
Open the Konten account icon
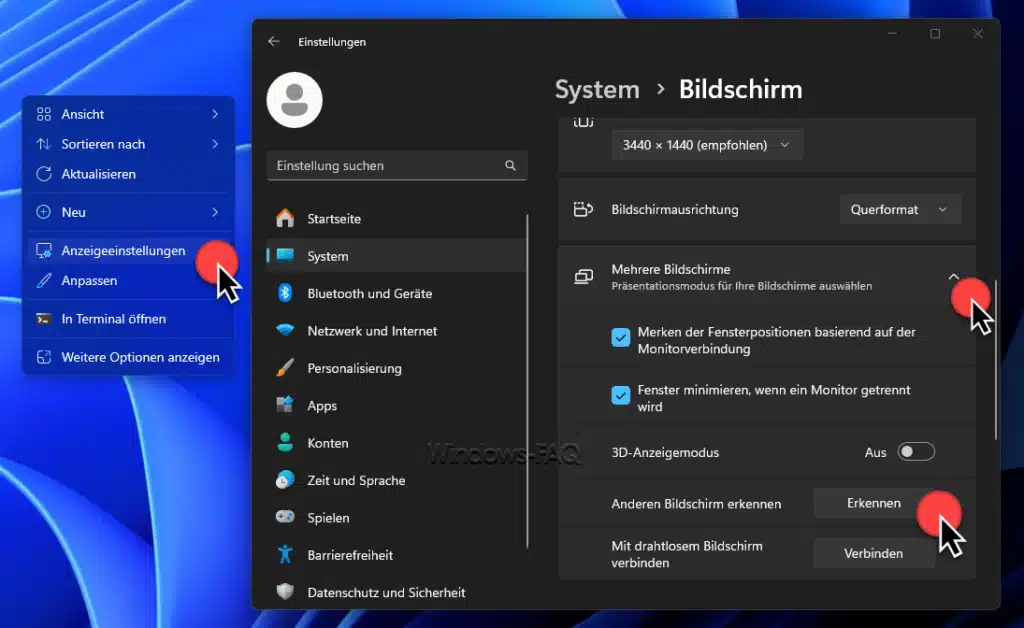point(283,443)
